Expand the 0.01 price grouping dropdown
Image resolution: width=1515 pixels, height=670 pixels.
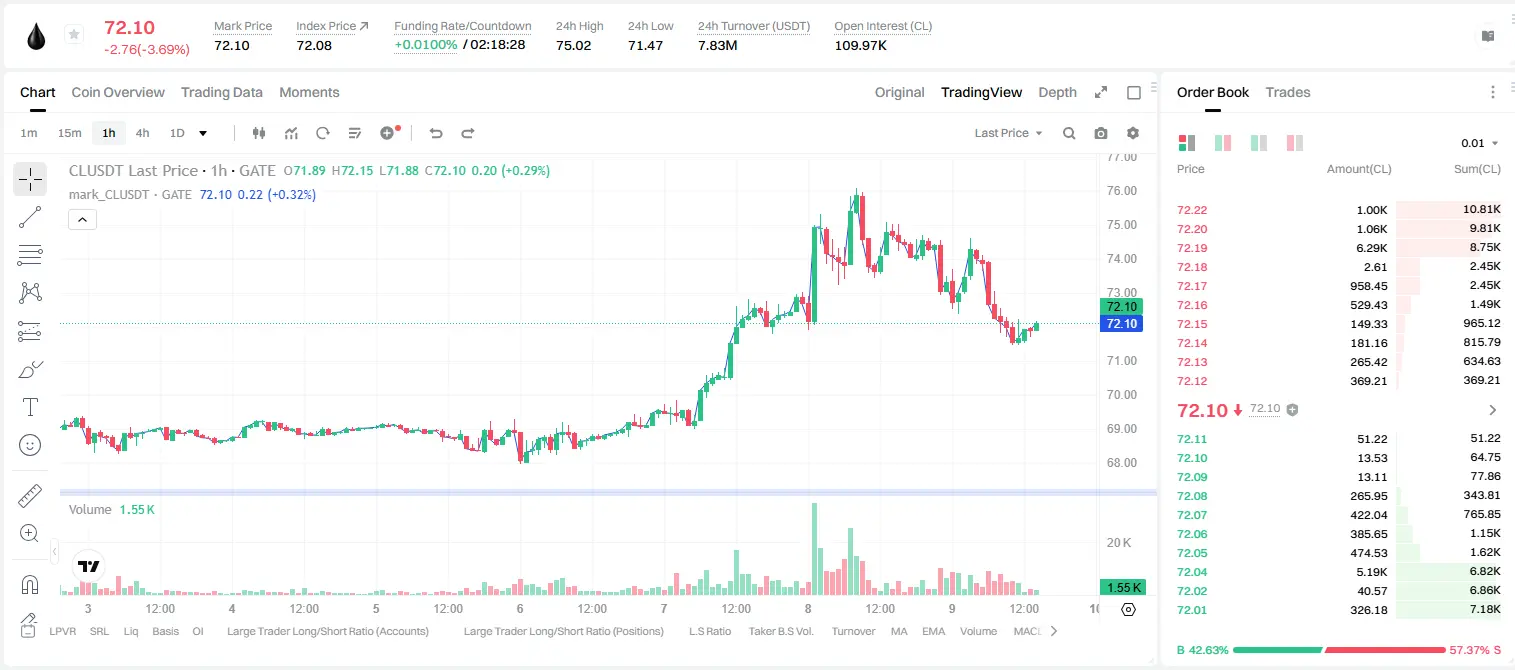(1479, 143)
